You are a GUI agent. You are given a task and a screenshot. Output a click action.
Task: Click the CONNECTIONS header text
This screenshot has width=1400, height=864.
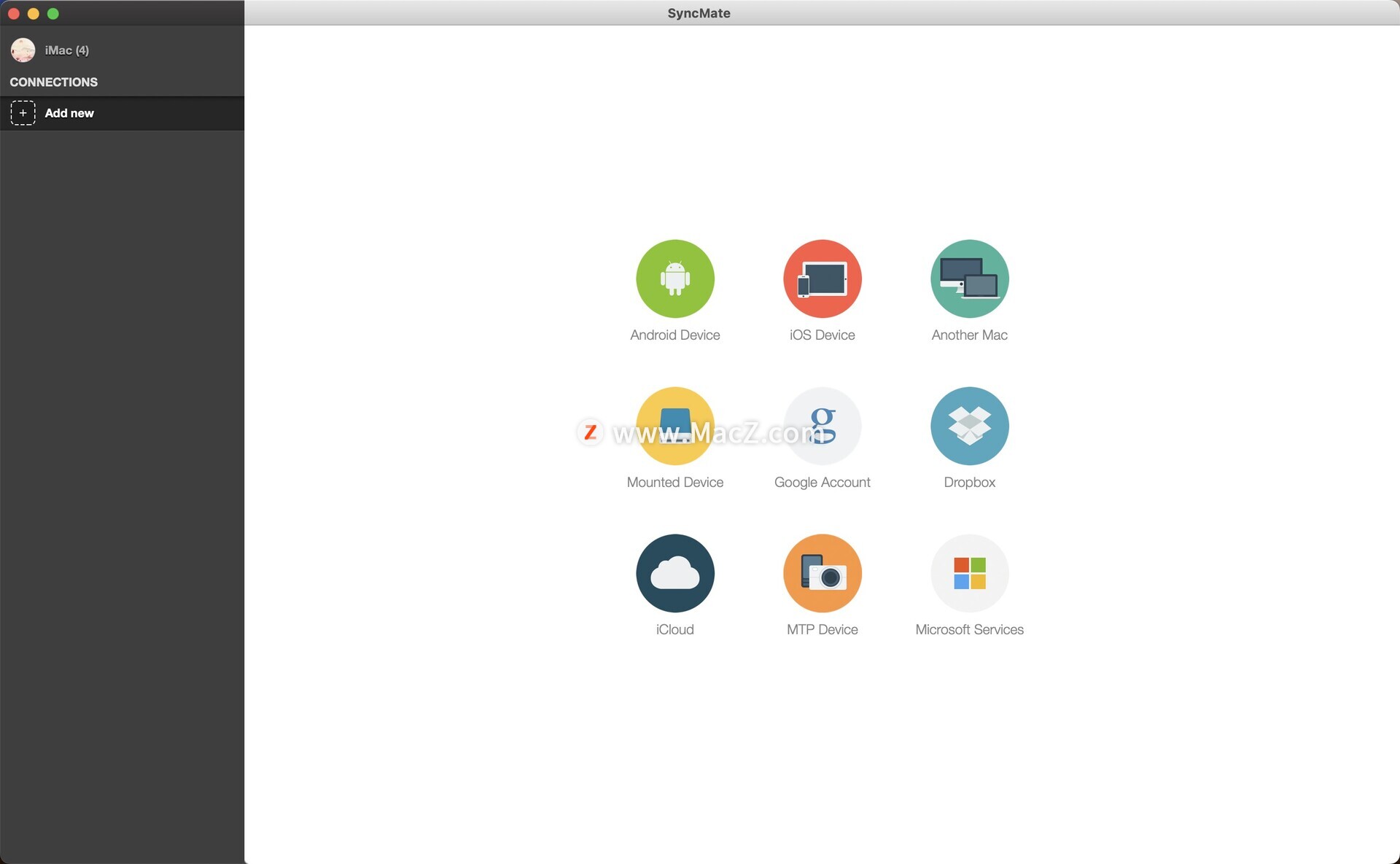click(x=53, y=82)
